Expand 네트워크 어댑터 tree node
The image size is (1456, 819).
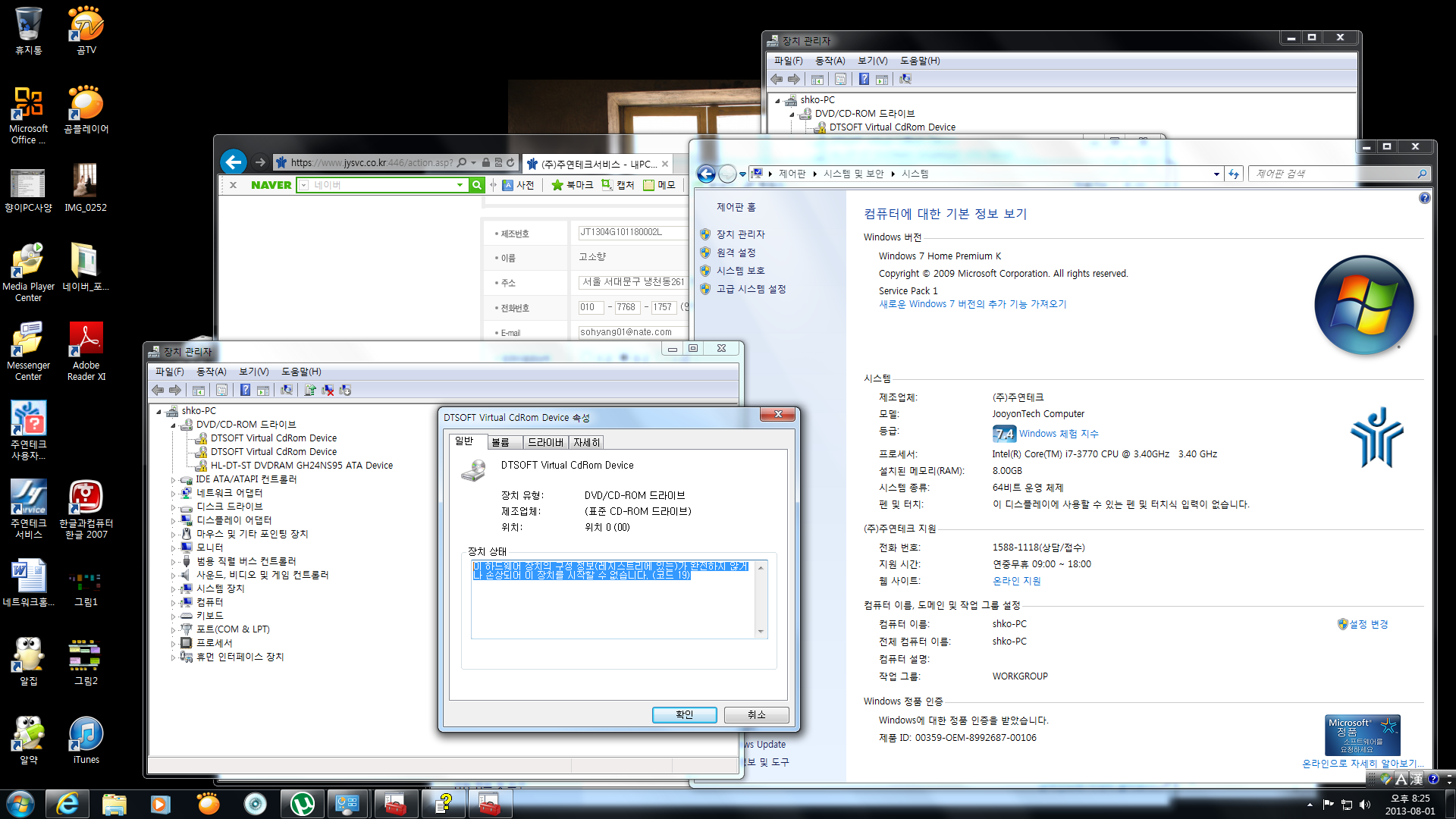point(173,494)
